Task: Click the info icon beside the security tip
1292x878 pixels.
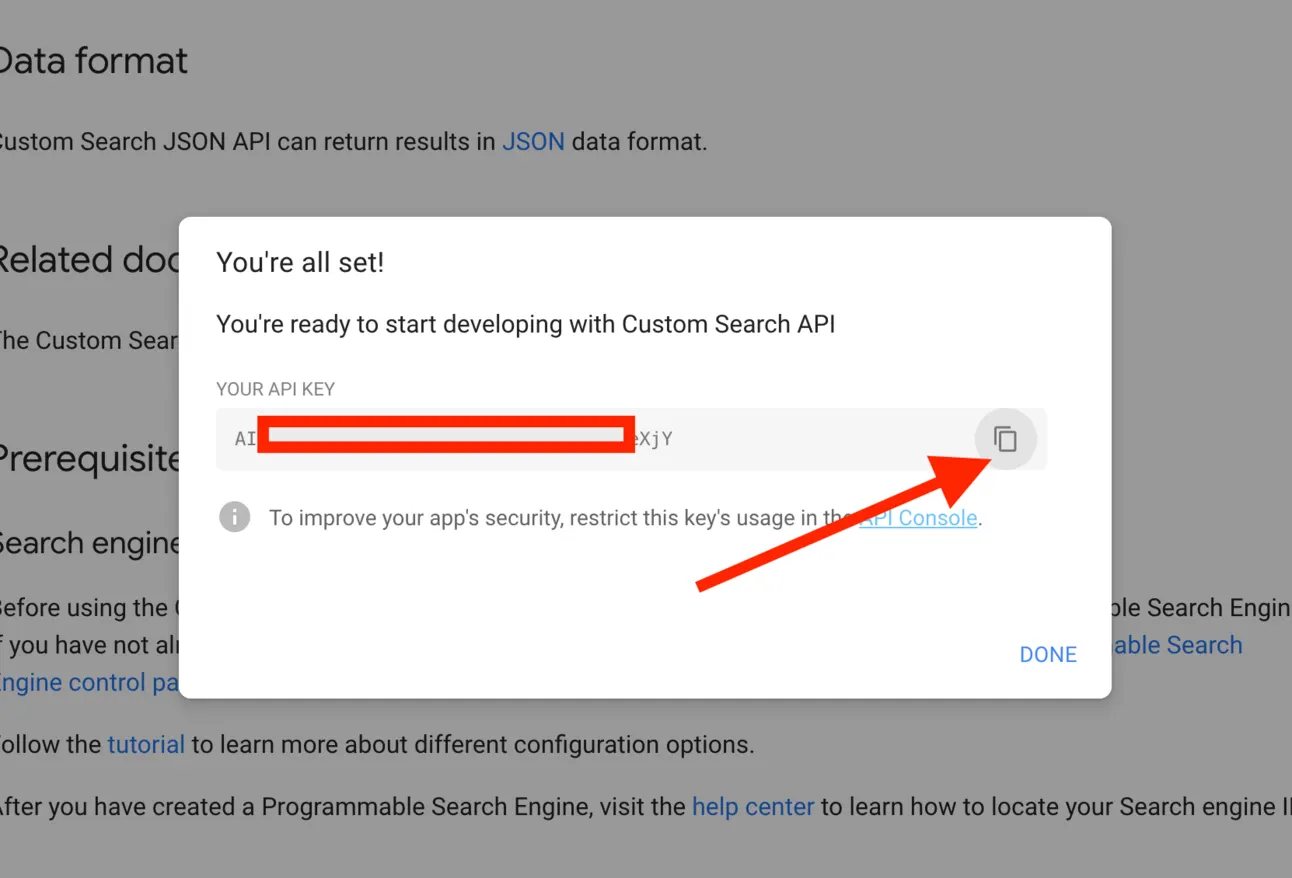Action: point(235,517)
